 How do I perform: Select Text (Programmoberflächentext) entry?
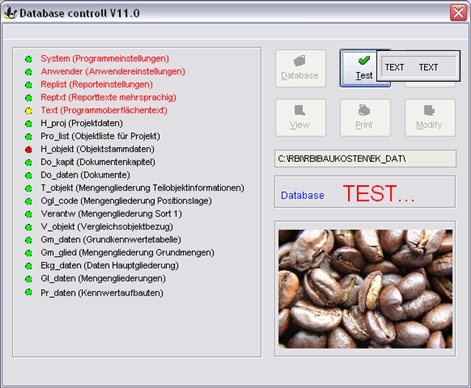pos(104,110)
